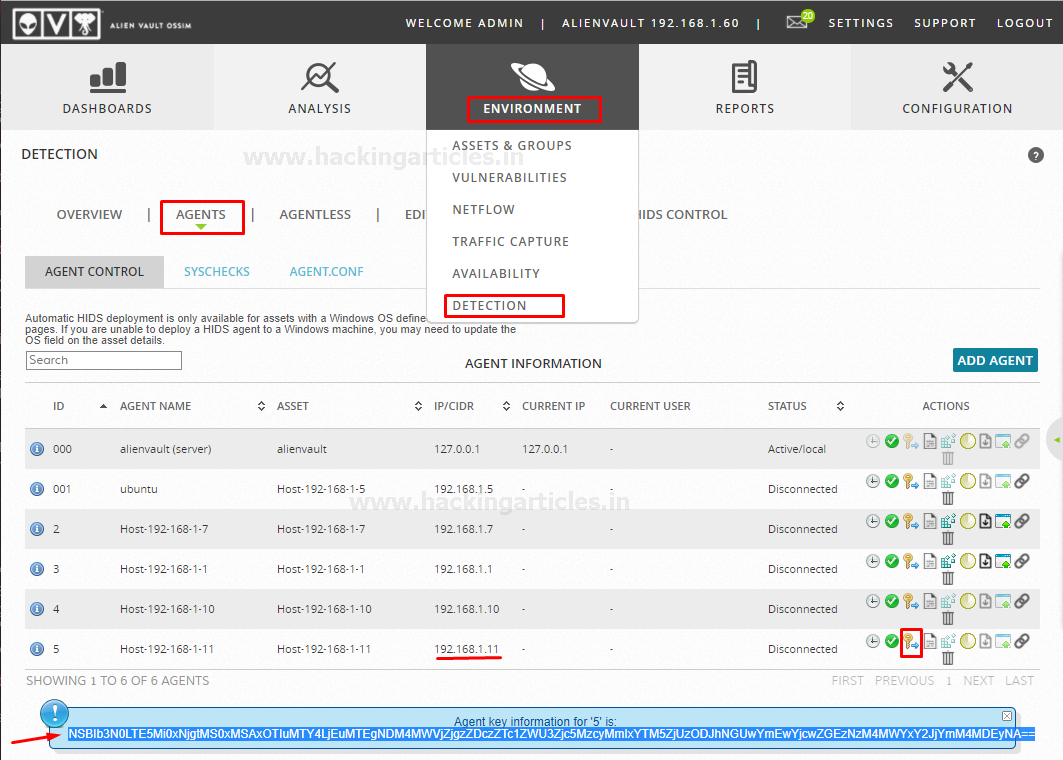
Task: Open the help question mark icon
Action: pyautogui.click(x=1035, y=155)
